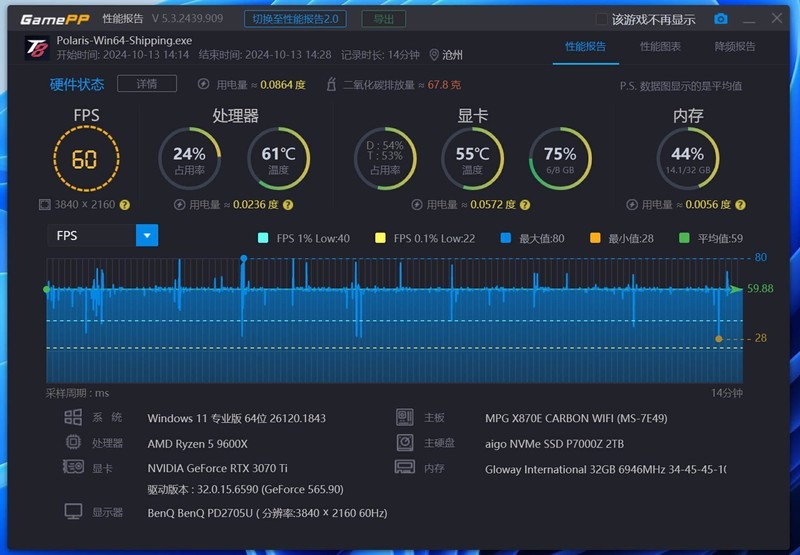Click the 主板 motherboard icon
The image size is (800, 555).
click(x=405, y=417)
